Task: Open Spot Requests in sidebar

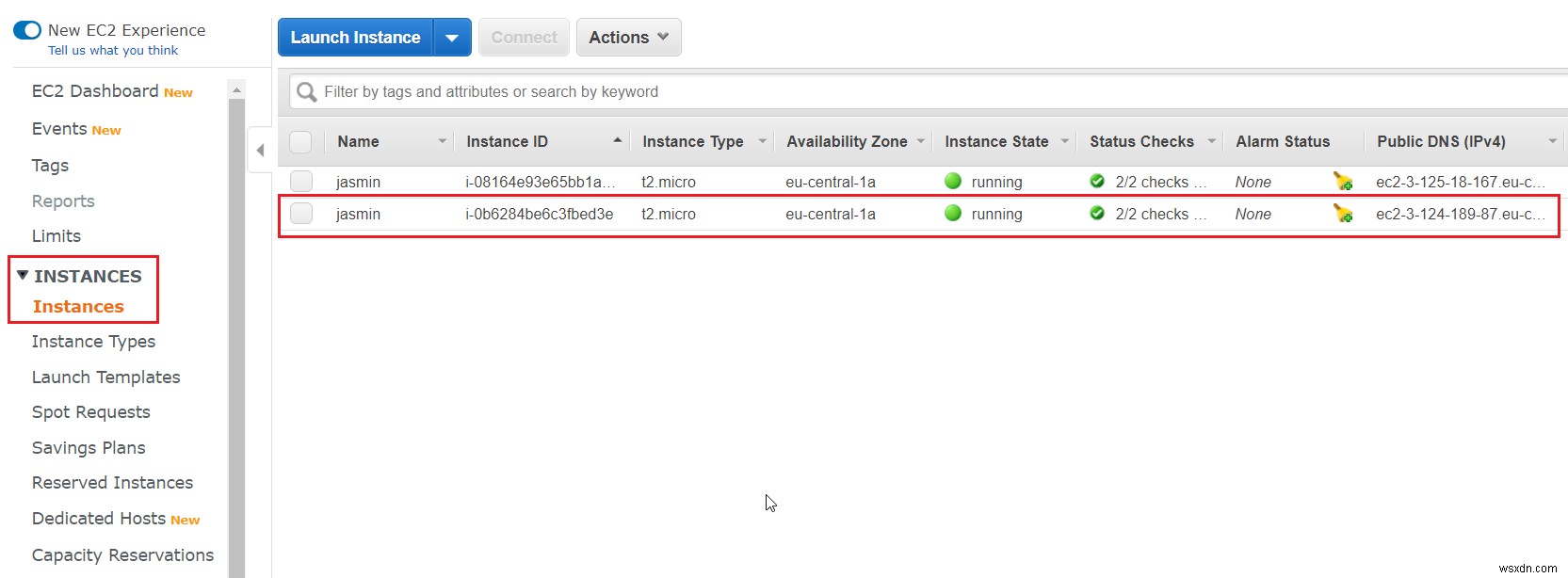Action: coord(90,412)
